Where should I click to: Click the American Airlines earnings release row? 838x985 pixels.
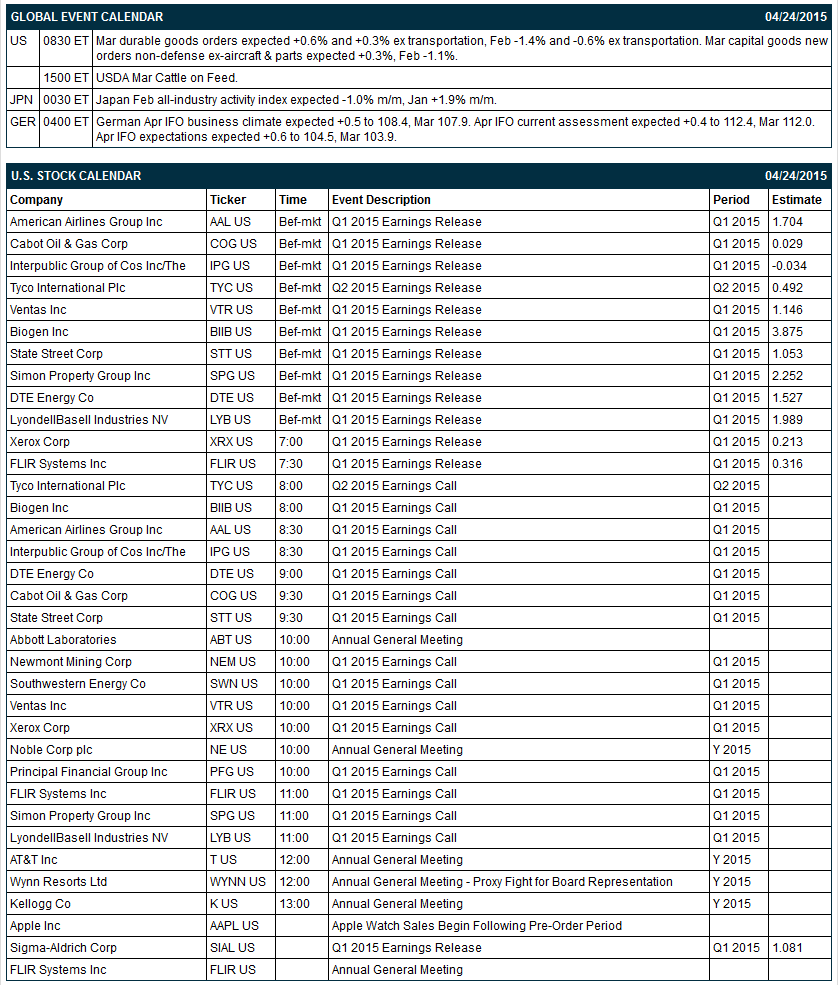pyautogui.click(x=419, y=222)
